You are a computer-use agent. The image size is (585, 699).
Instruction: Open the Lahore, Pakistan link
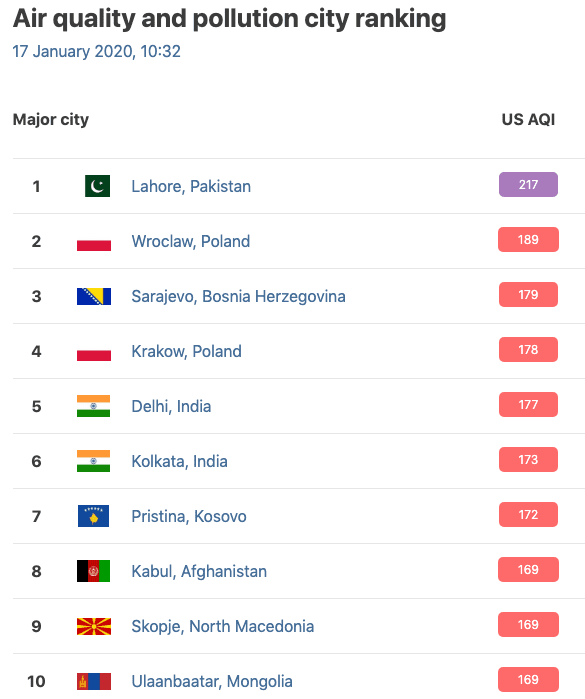click(x=191, y=186)
